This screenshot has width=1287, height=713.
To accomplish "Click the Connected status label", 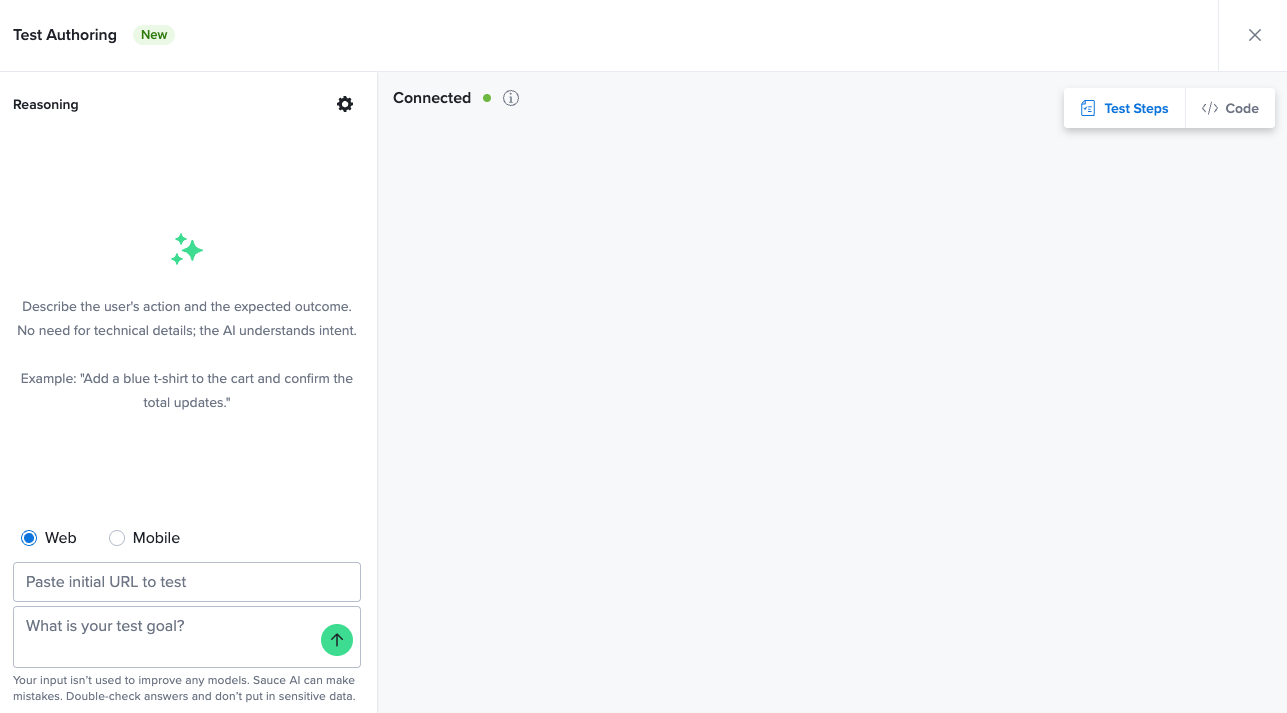I will tap(432, 98).
